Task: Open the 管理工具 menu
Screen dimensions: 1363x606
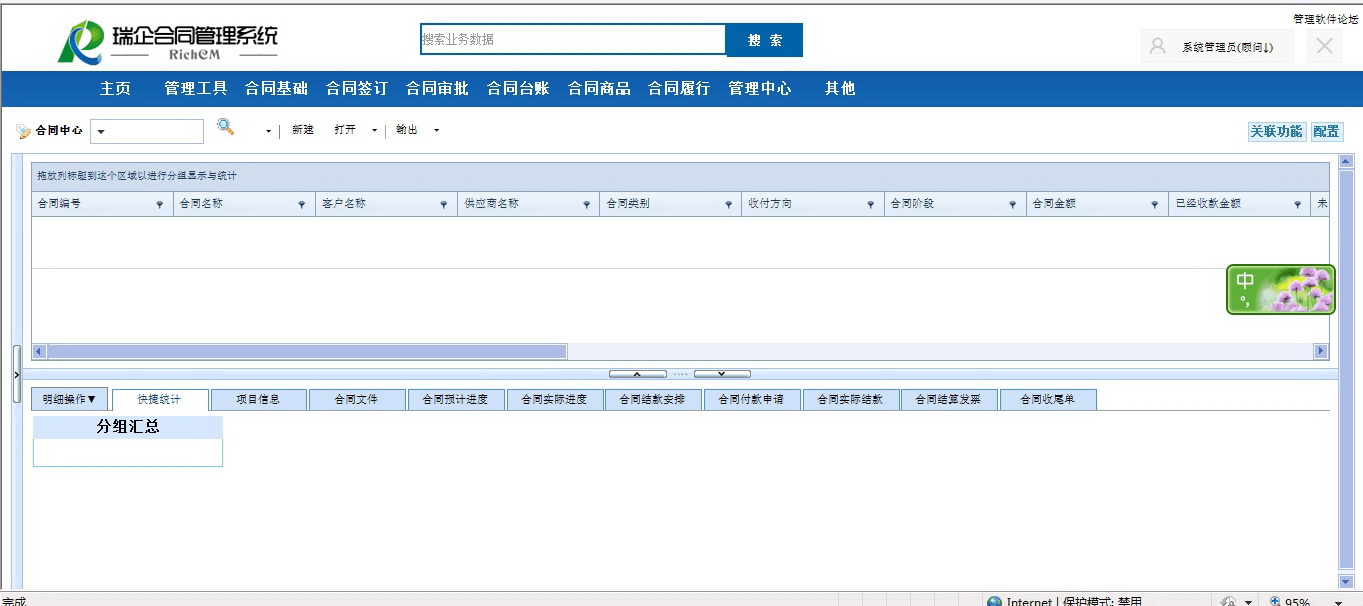Action: (196, 88)
